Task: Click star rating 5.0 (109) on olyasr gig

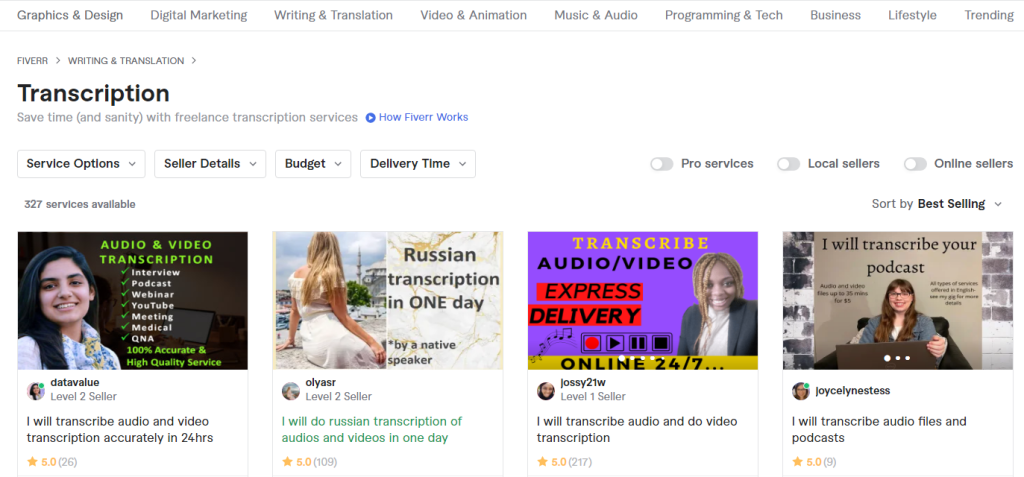Action: click(x=310, y=462)
